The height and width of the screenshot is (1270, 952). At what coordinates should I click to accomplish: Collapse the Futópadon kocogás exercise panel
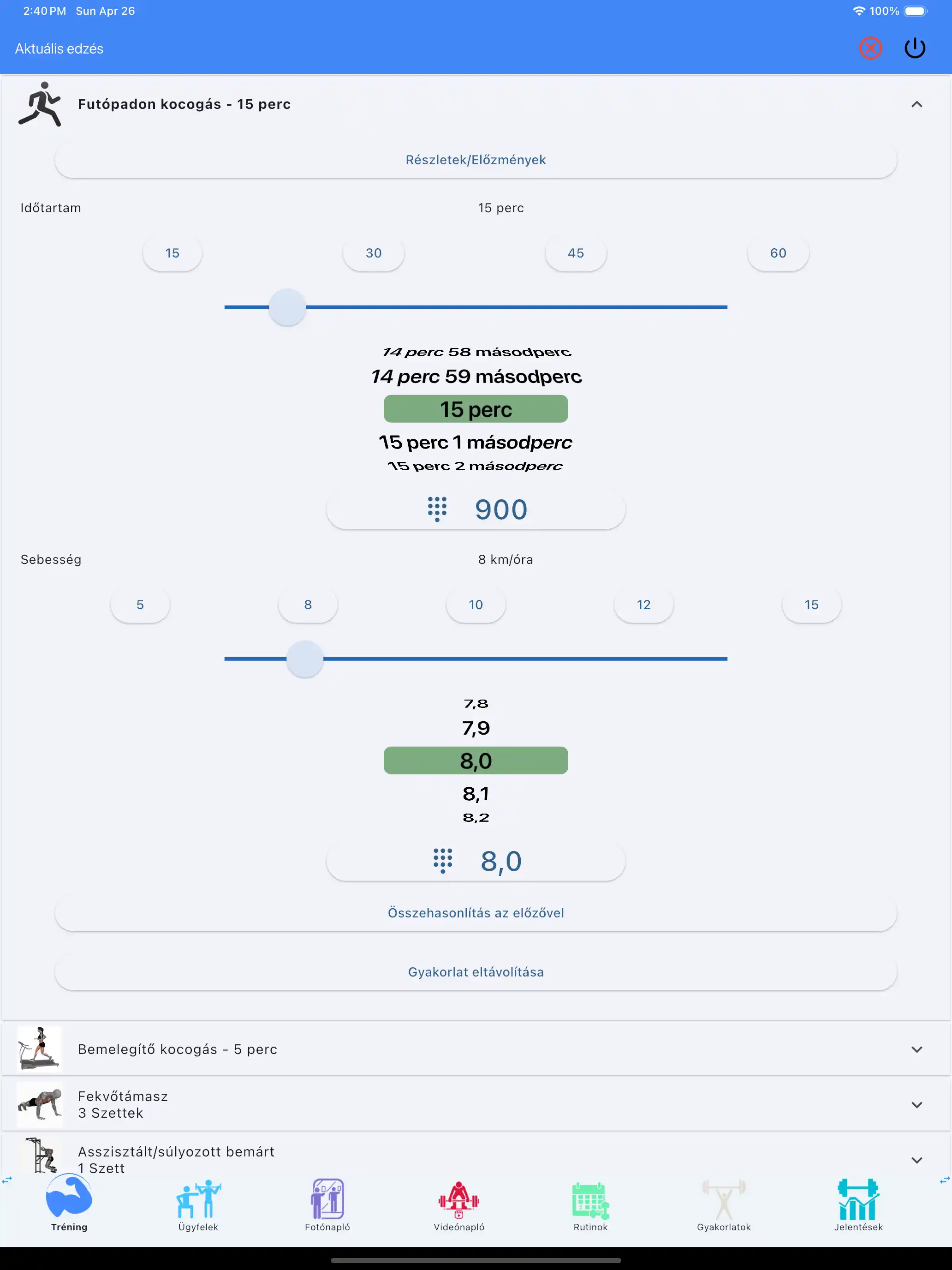916,104
